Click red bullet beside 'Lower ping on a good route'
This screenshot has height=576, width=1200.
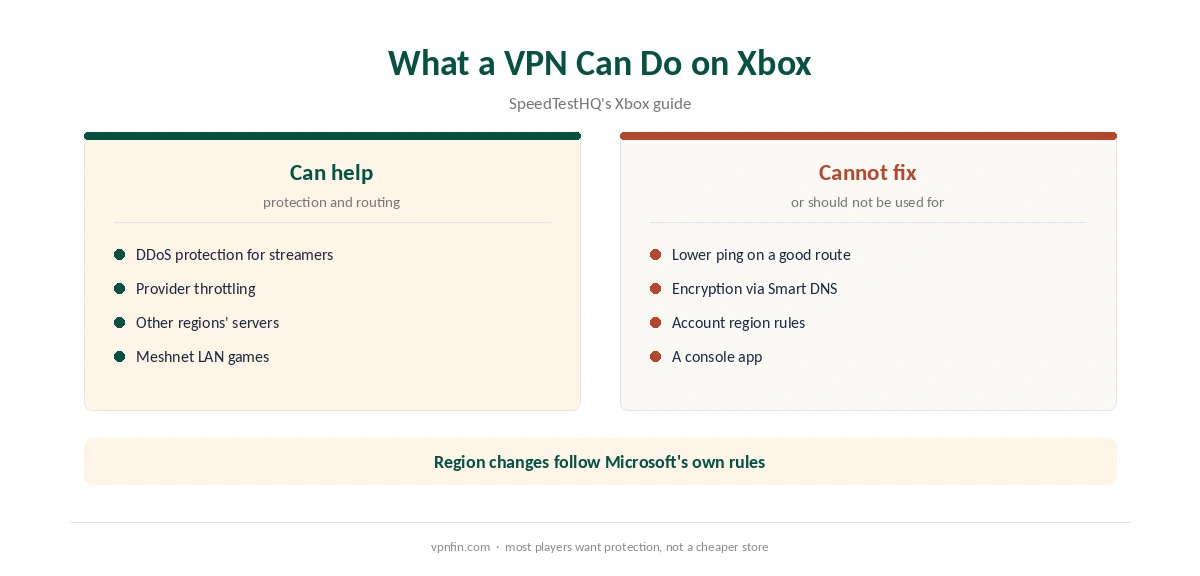click(656, 255)
